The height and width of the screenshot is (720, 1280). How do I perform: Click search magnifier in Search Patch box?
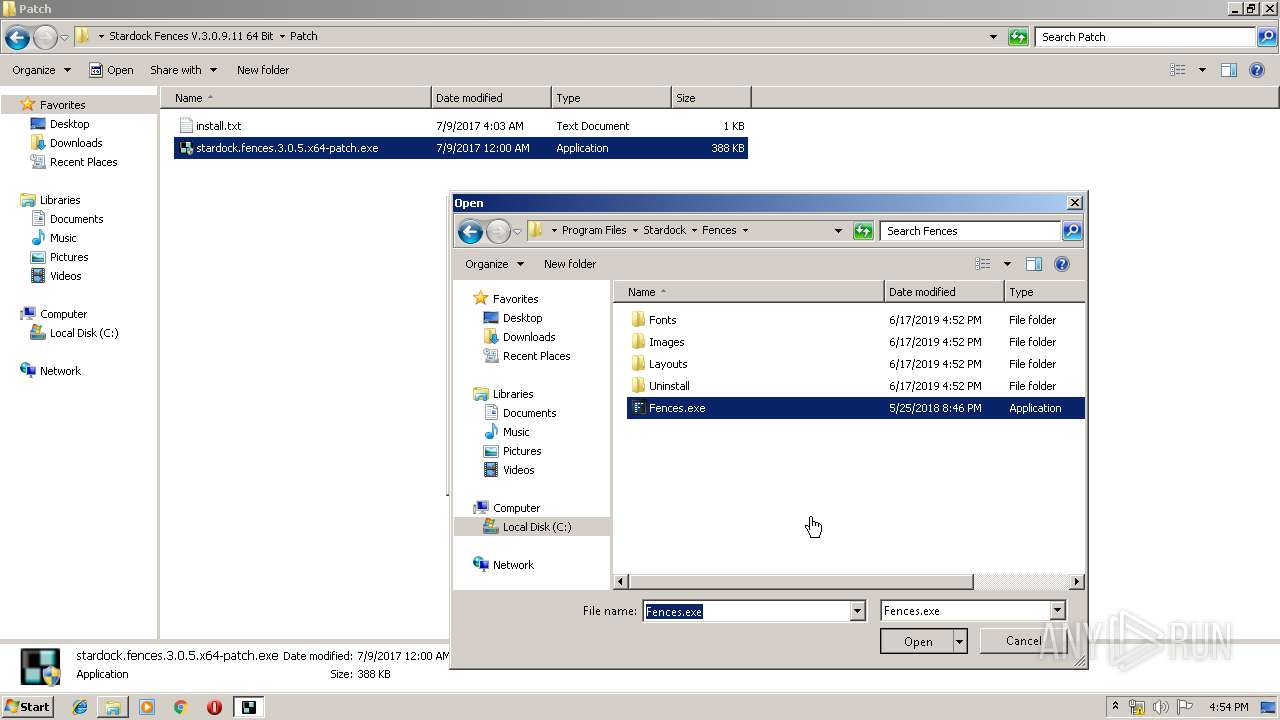[x=1266, y=37]
